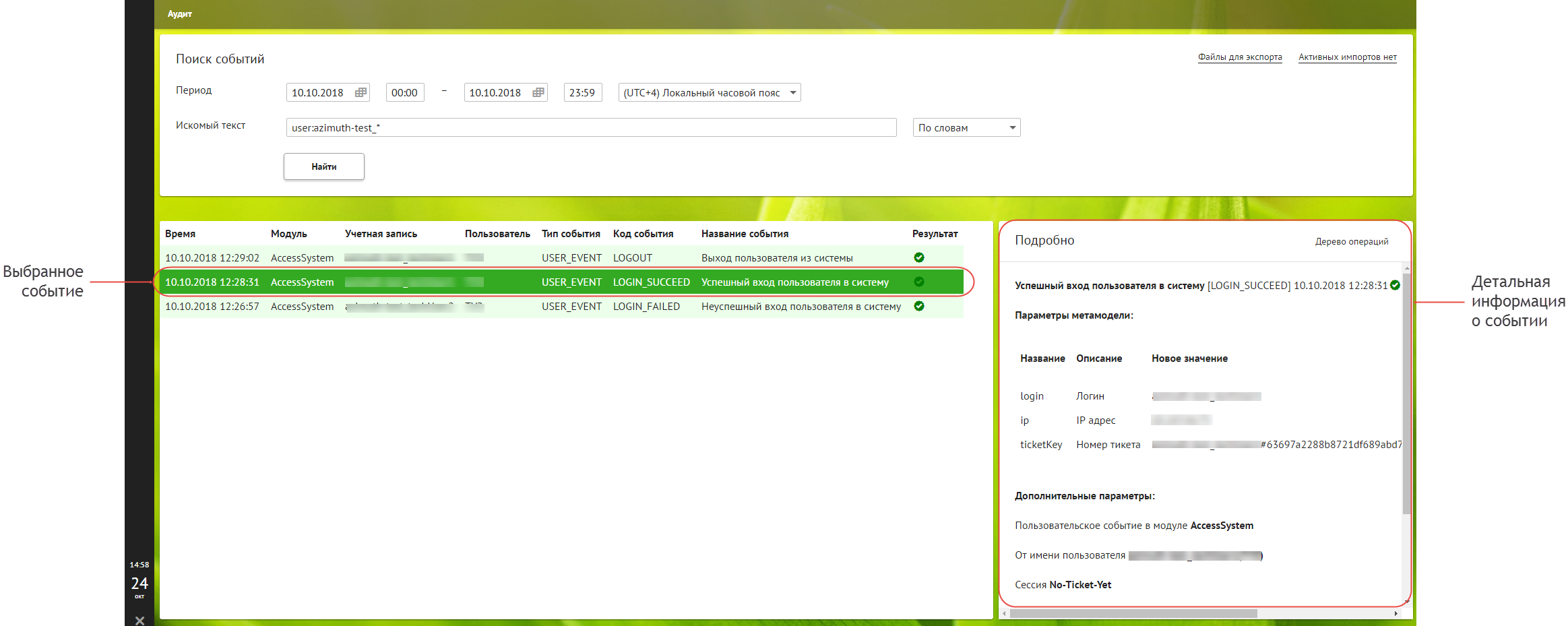This screenshot has height=626, width=1568.
Task: Click the success icon in LOGIN_SUCCEED row
Action: tap(918, 282)
